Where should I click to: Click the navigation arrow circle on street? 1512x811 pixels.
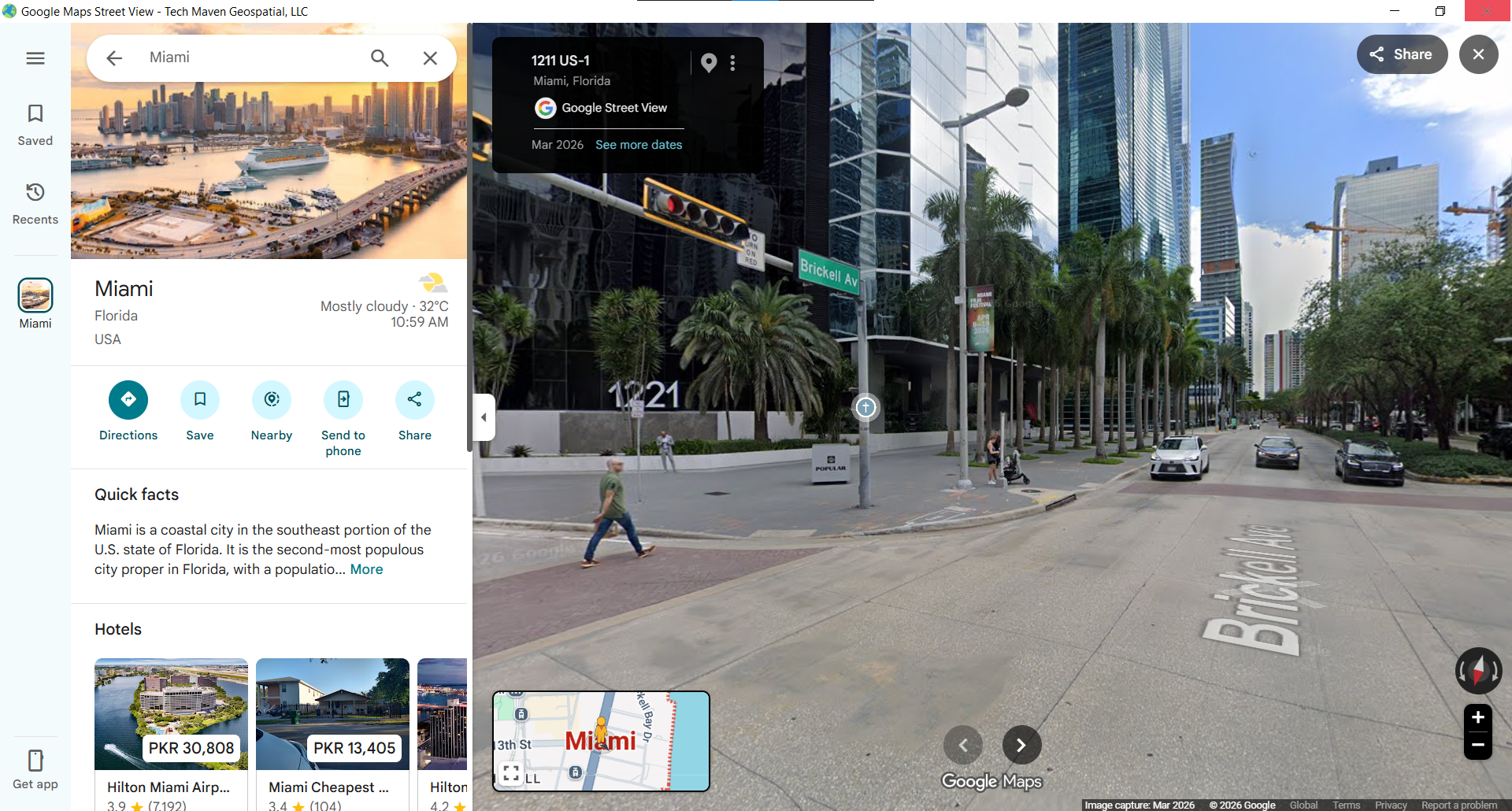click(865, 407)
